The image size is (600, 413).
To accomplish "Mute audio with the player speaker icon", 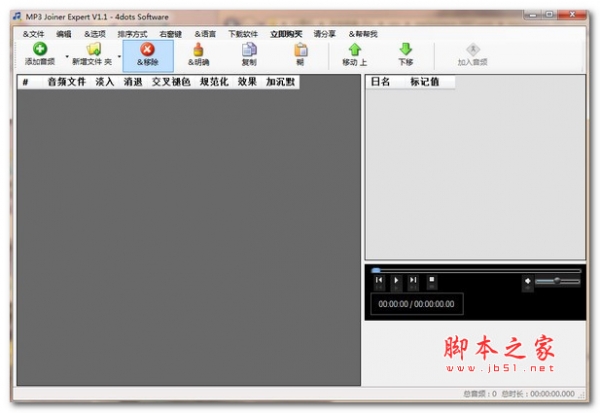I will 528,282.
